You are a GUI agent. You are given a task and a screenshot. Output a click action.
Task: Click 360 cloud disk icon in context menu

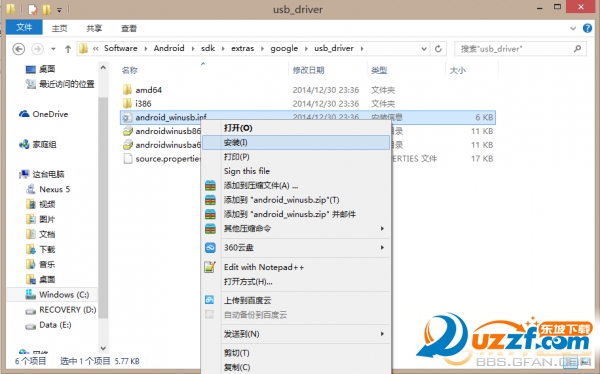click(x=210, y=248)
